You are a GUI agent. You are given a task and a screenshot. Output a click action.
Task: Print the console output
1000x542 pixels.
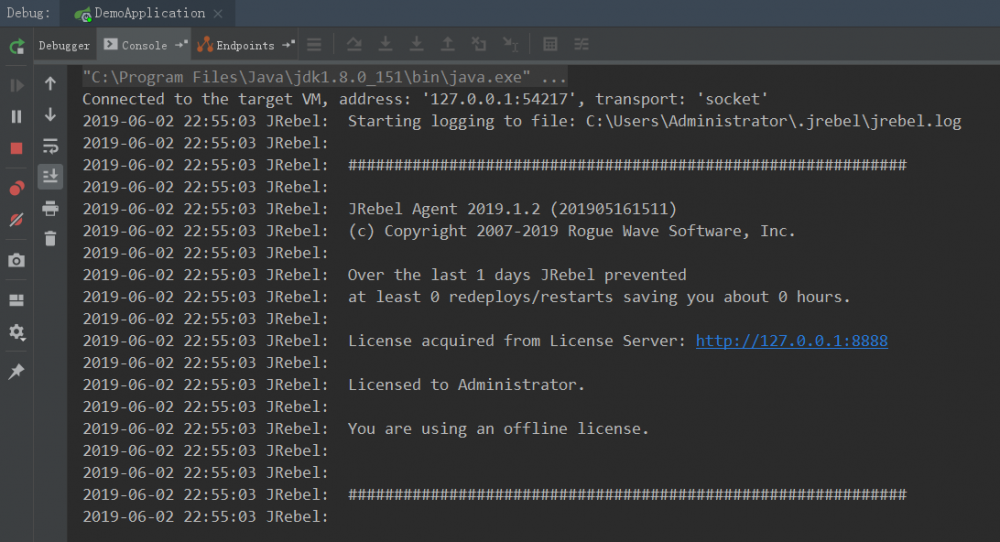click(50, 208)
